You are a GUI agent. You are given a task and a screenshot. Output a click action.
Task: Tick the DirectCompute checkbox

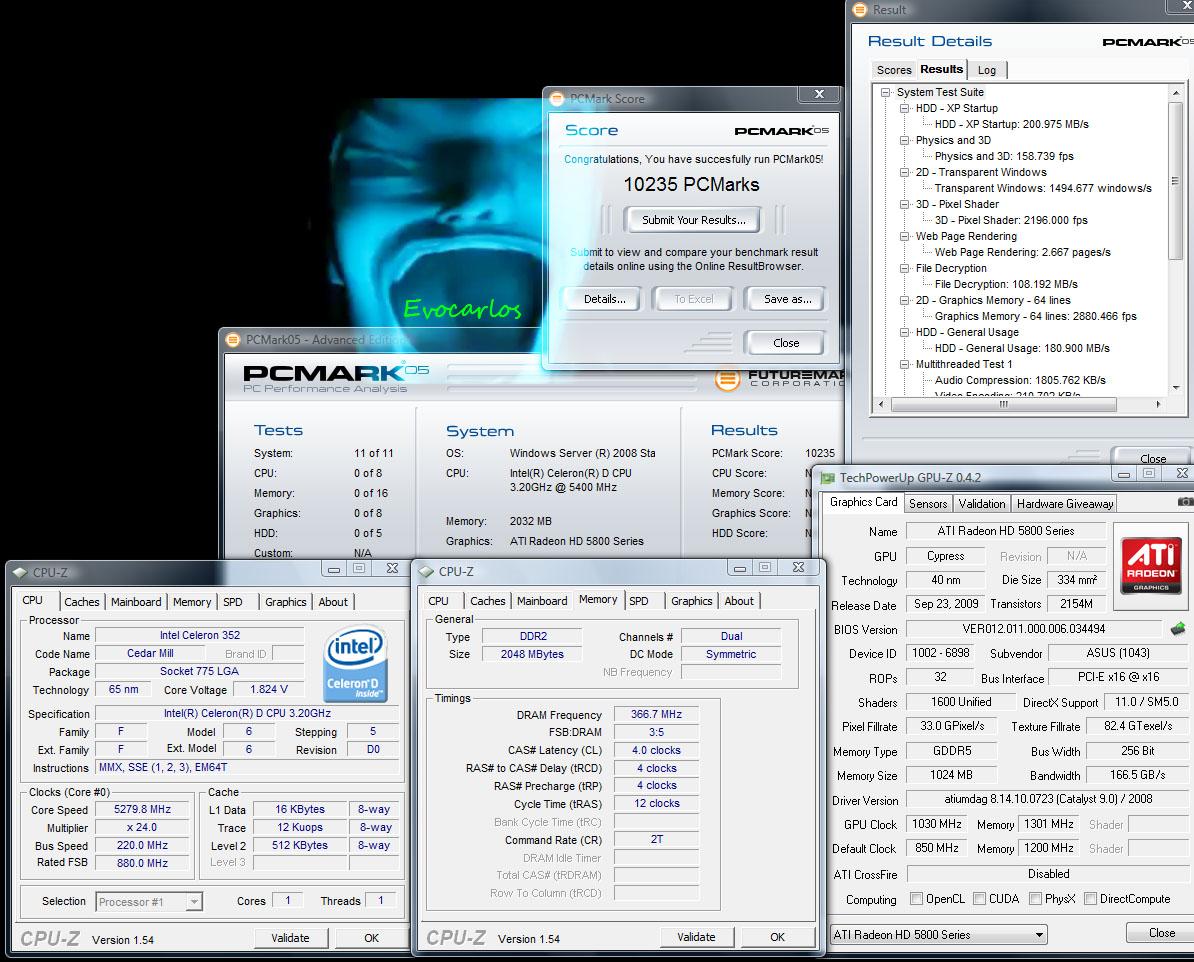[1090, 899]
